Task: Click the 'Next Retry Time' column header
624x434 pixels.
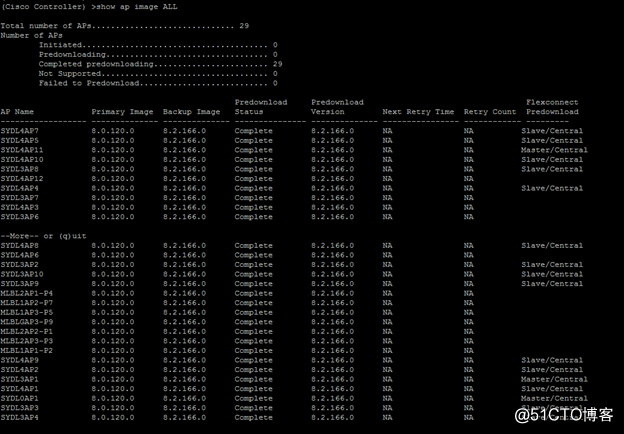Action: coord(418,112)
